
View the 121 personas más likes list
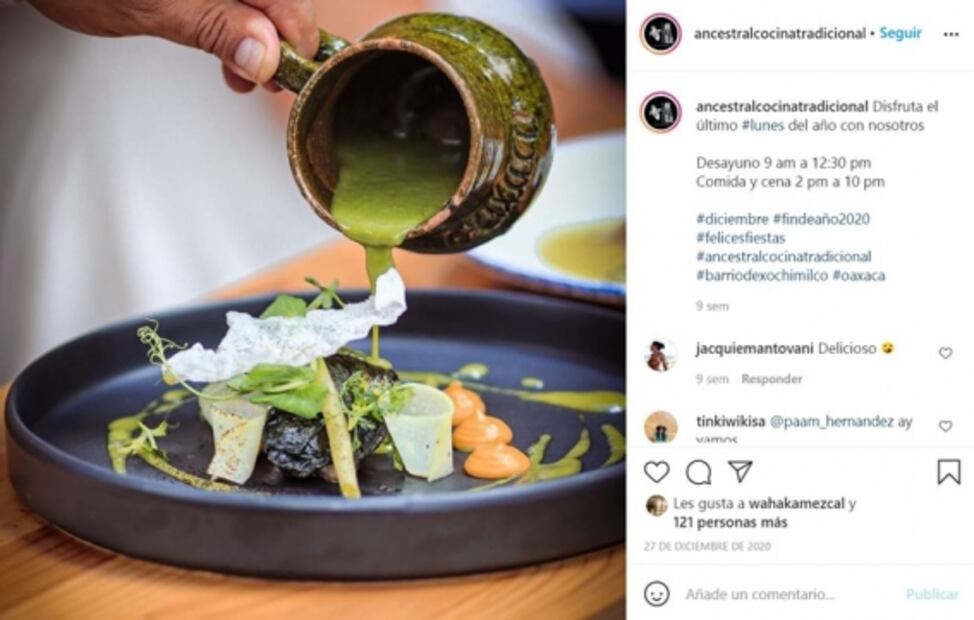pyautogui.click(x=730, y=522)
